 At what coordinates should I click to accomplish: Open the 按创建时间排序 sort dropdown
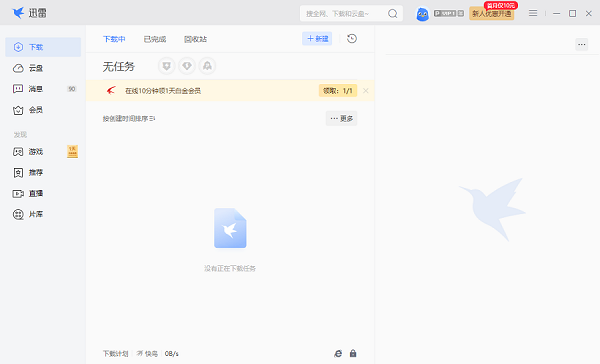(129, 119)
